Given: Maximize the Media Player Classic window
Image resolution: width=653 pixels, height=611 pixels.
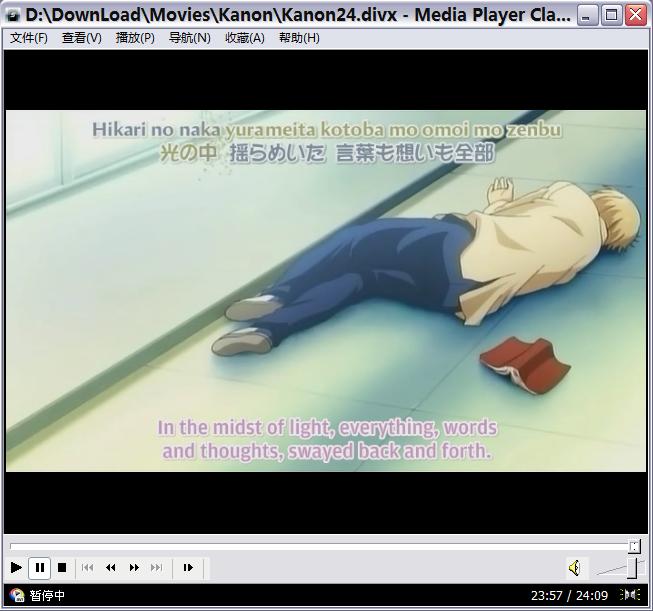Looking at the screenshot, I should point(611,15).
